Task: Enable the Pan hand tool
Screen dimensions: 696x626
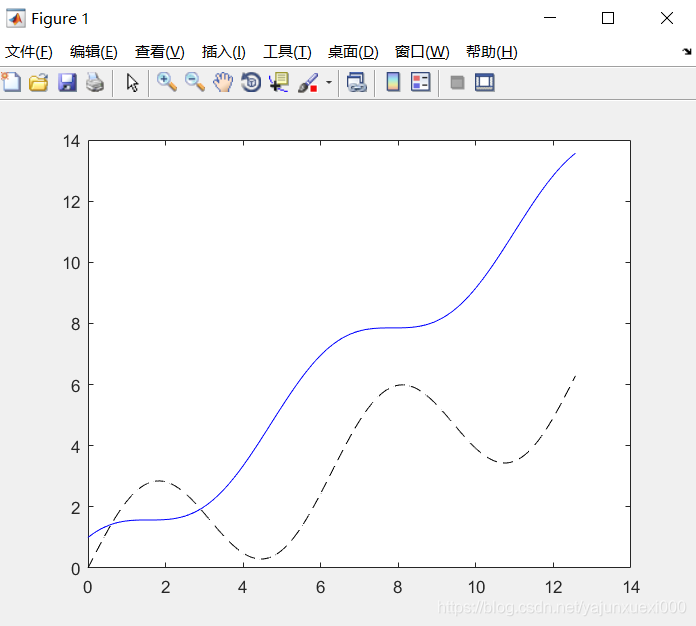Action: (223, 83)
